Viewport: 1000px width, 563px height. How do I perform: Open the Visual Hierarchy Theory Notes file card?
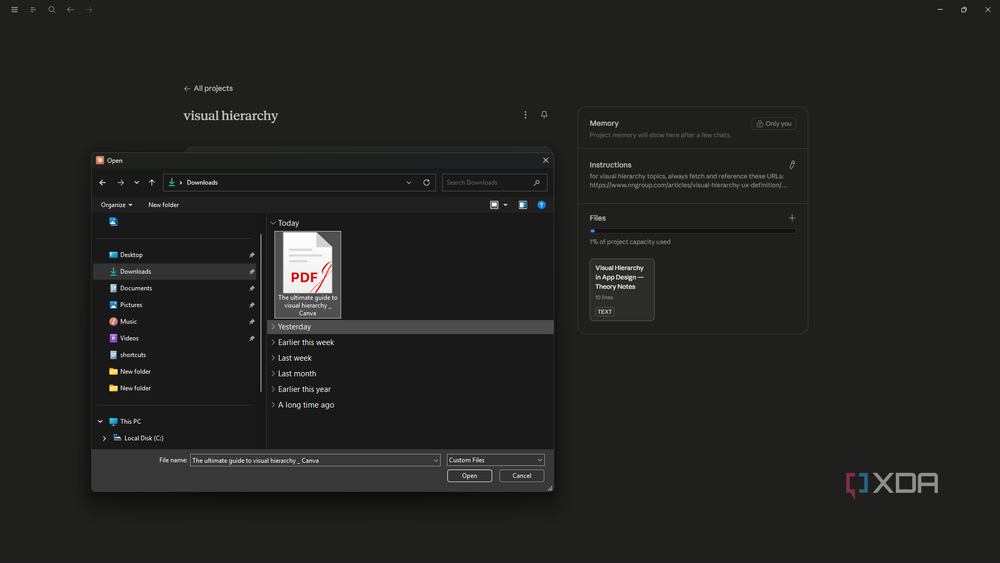[622, 289]
